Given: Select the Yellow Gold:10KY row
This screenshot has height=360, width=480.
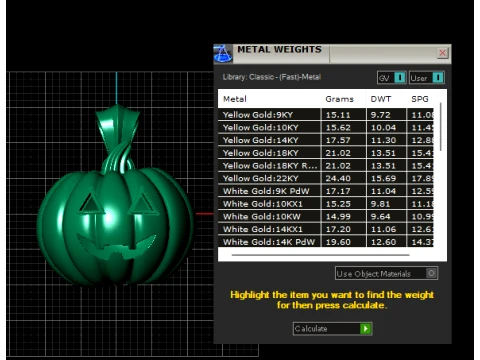Looking at the screenshot, I should tap(326, 127).
